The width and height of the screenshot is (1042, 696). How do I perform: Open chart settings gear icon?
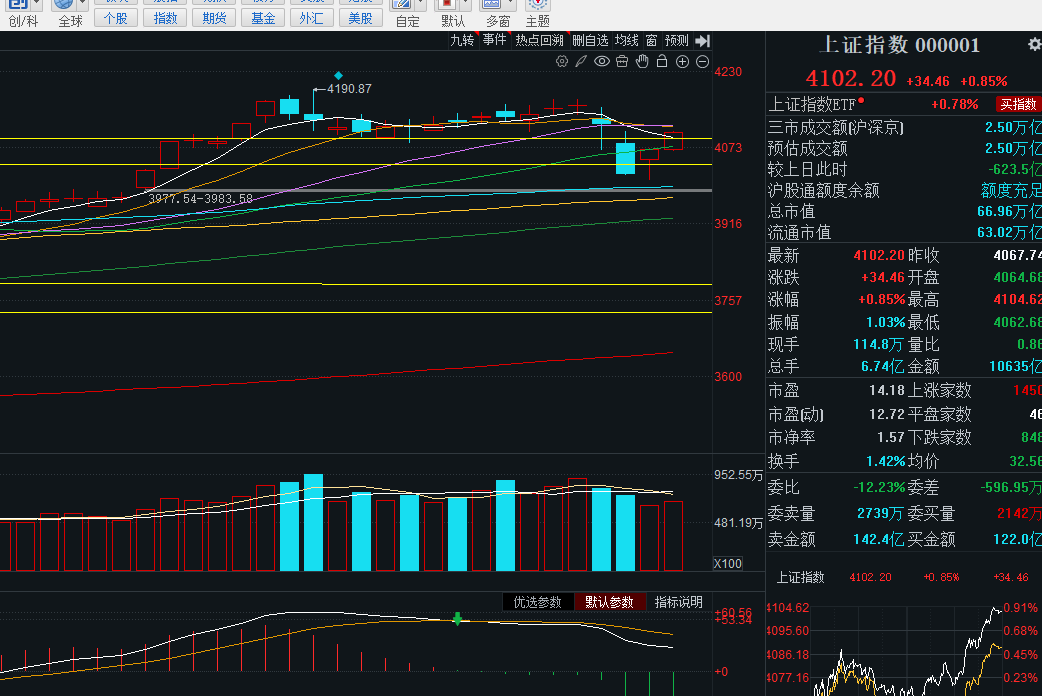[x=562, y=62]
